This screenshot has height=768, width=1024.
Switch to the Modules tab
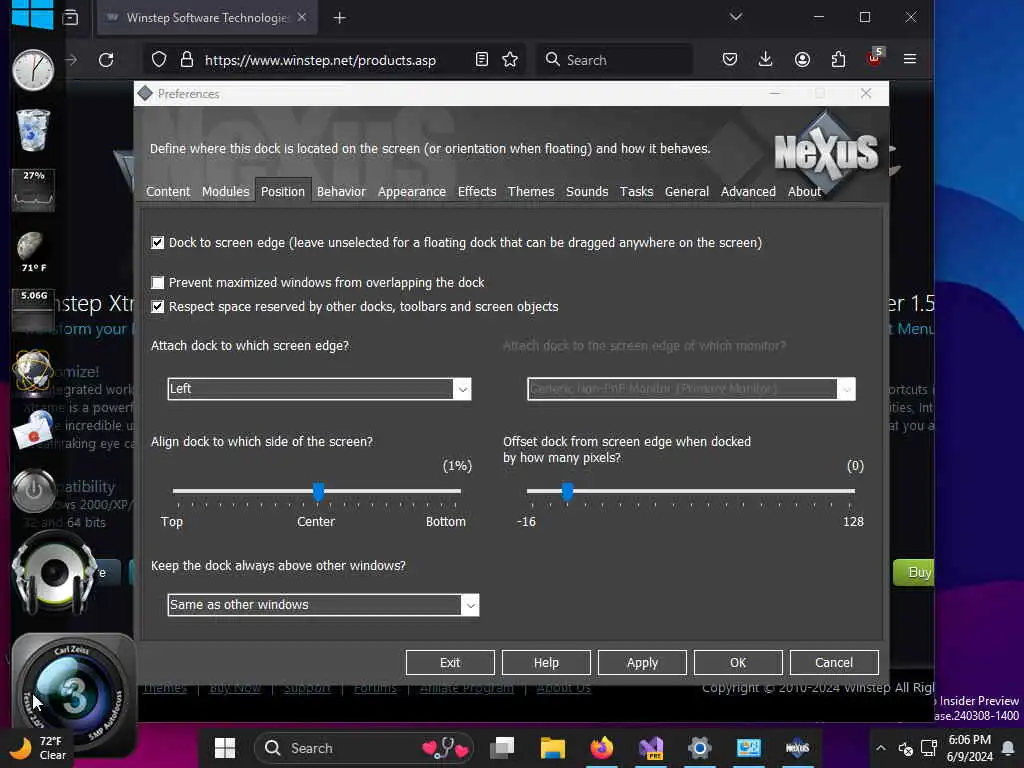(225, 191)
